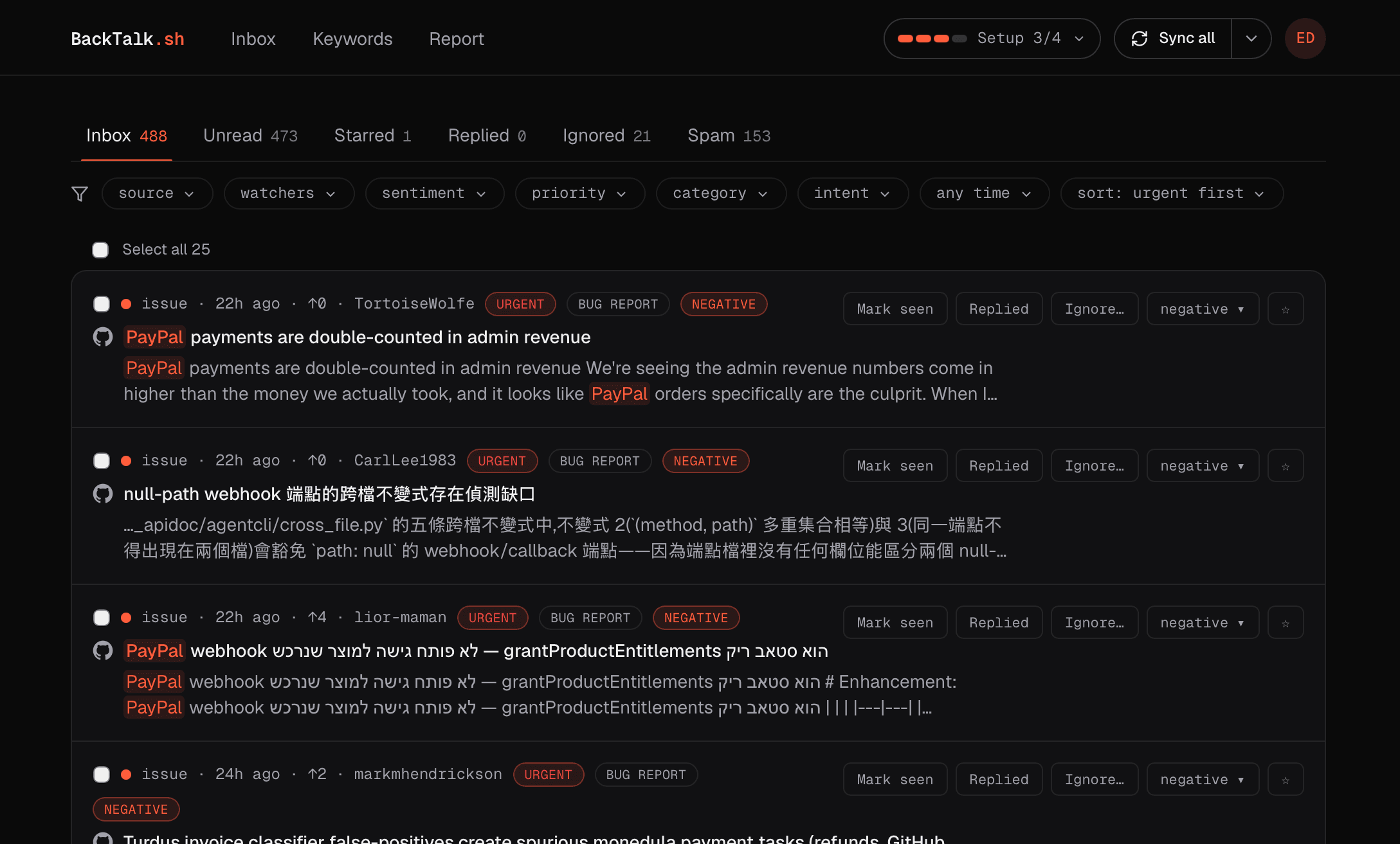
Task: Click Replied on the TortoiseWolfe issue
Action: pyautogui.click(x=999, y=309)
